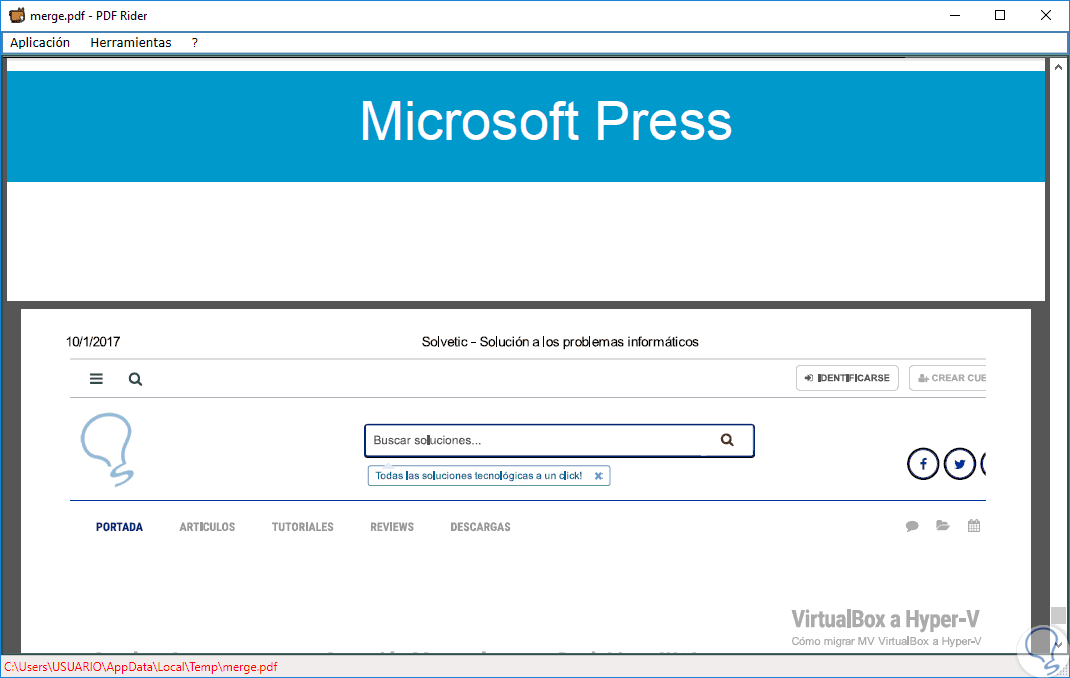Click the Twitter circle icon

click(959, 465)
